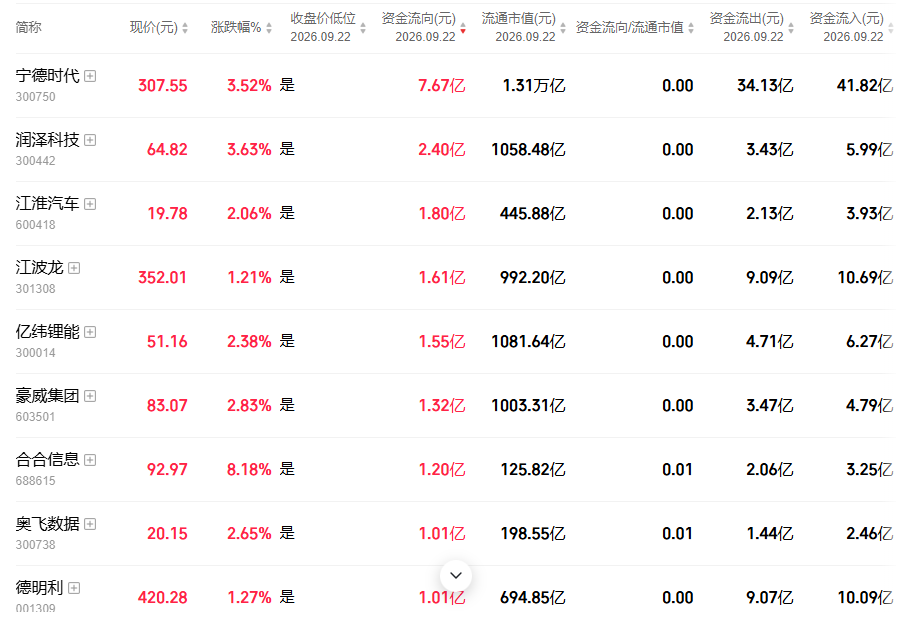Click the plus icon next to 合合信息
This screenshot has height=619, width=909.
pos(90,460)
